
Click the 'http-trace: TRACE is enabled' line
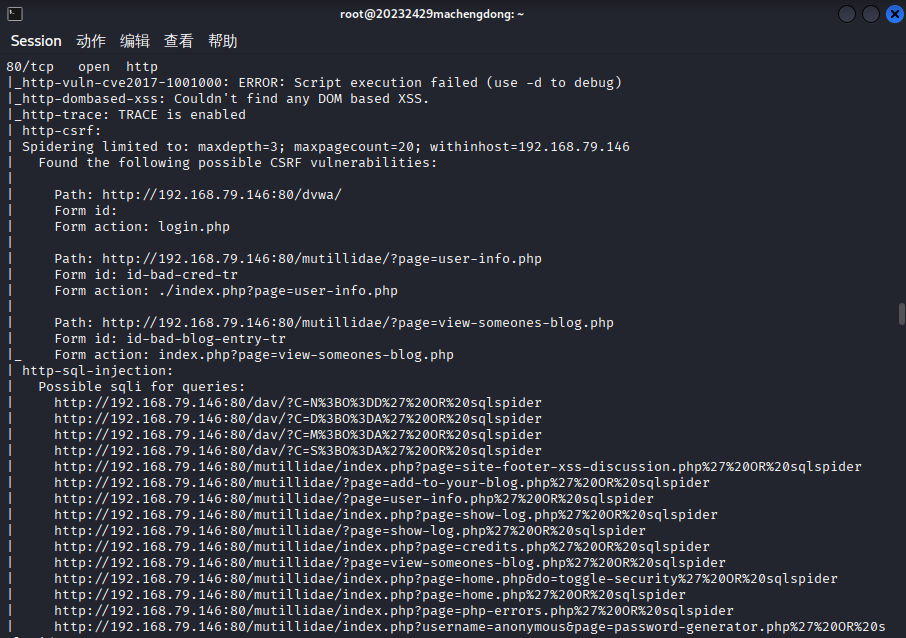133,115
